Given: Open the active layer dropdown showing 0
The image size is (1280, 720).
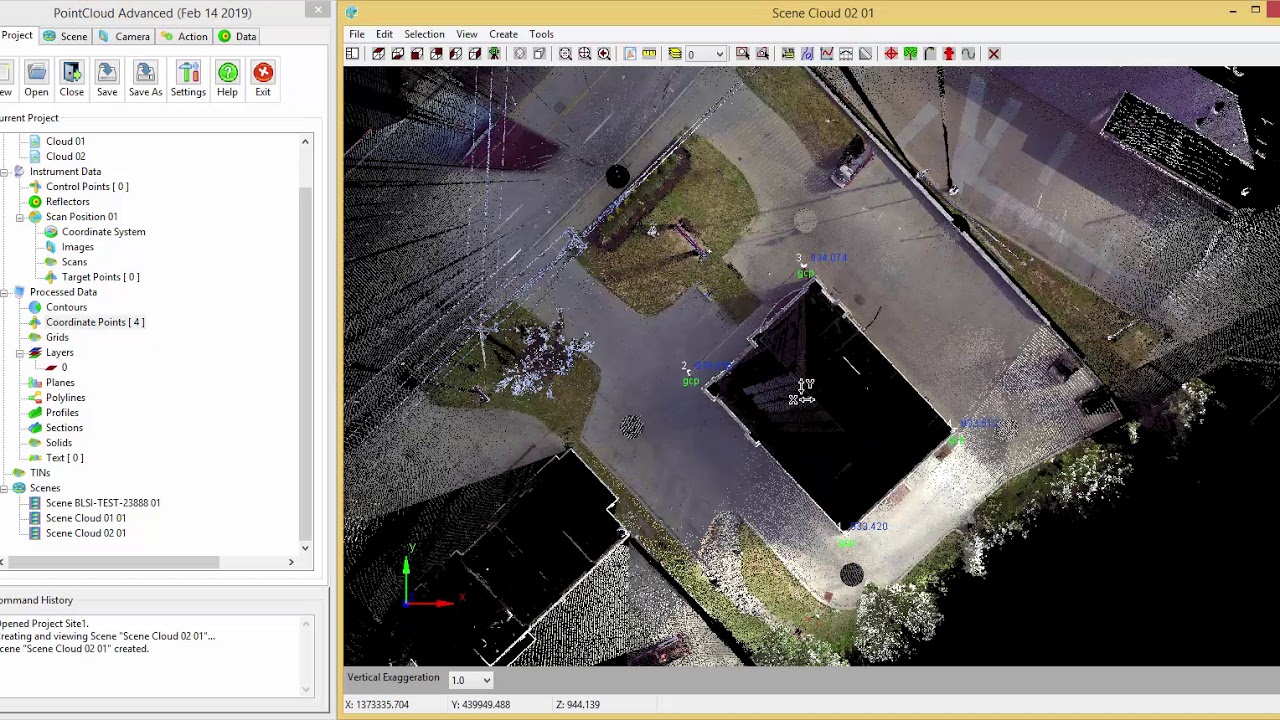Looking at the screenshot, I should click(706, 54).
